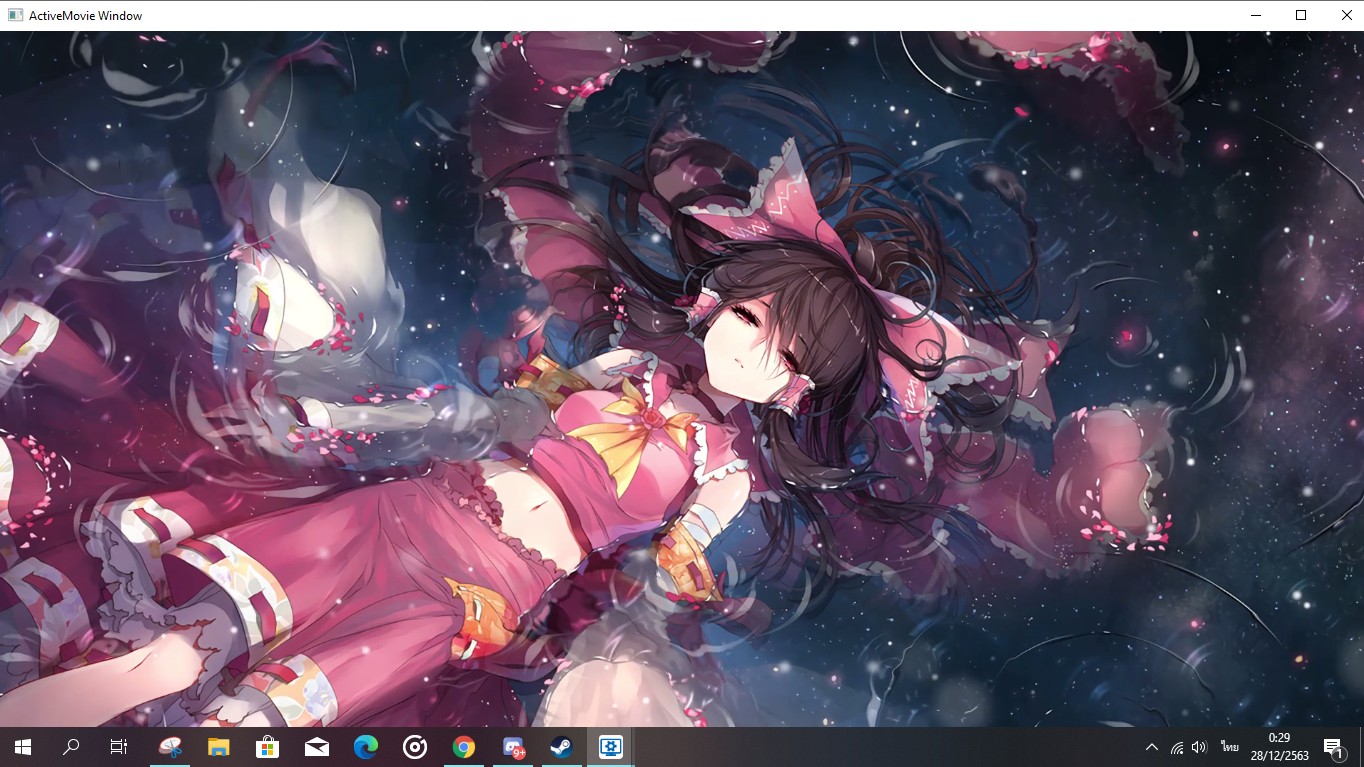Launch Google Chrome from taskbar

click(463, 747)
